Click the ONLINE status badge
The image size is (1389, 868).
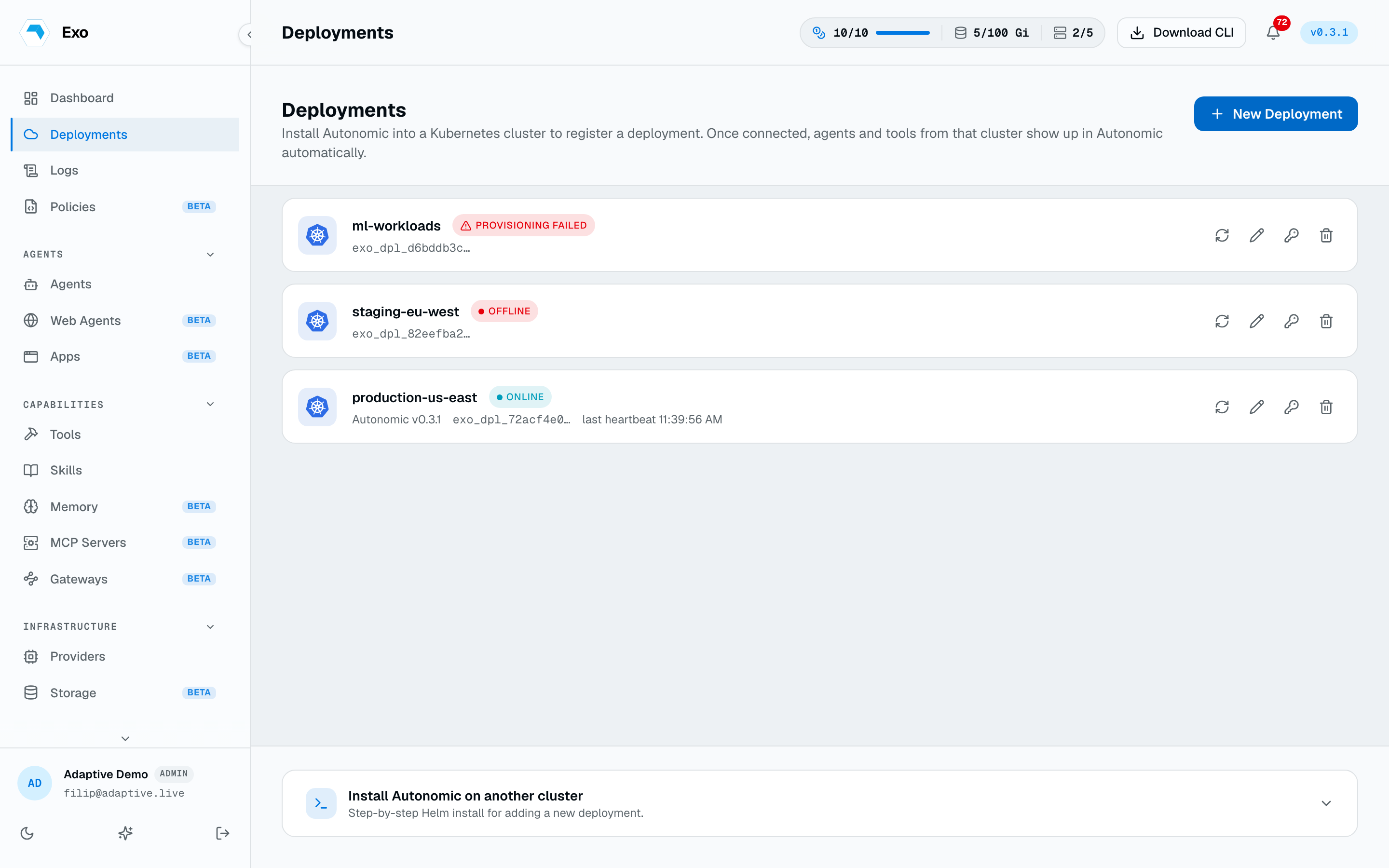(x=520, y=397)
